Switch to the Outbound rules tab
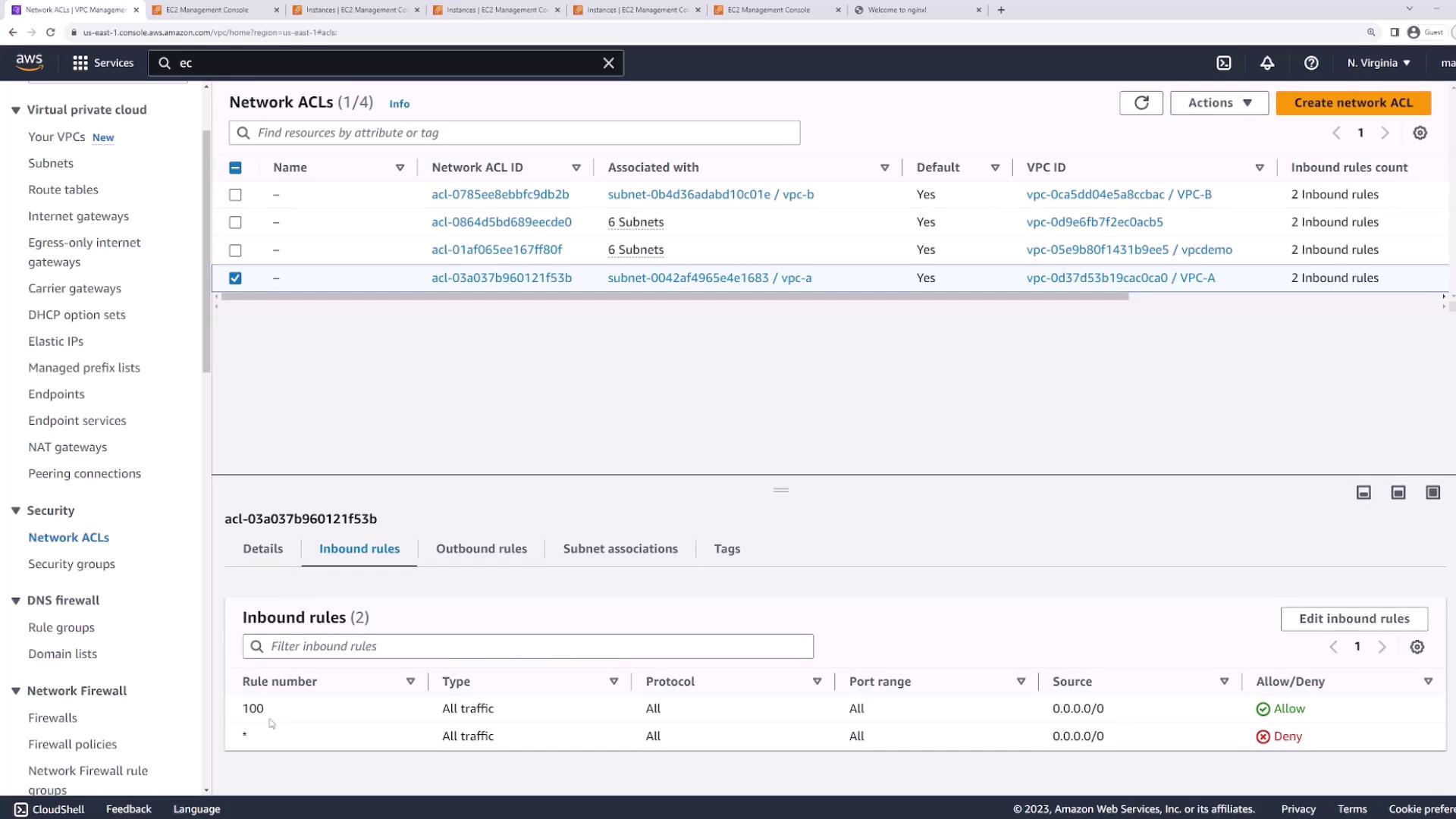This screenshot has height=819, width=1456. (481, 549)
